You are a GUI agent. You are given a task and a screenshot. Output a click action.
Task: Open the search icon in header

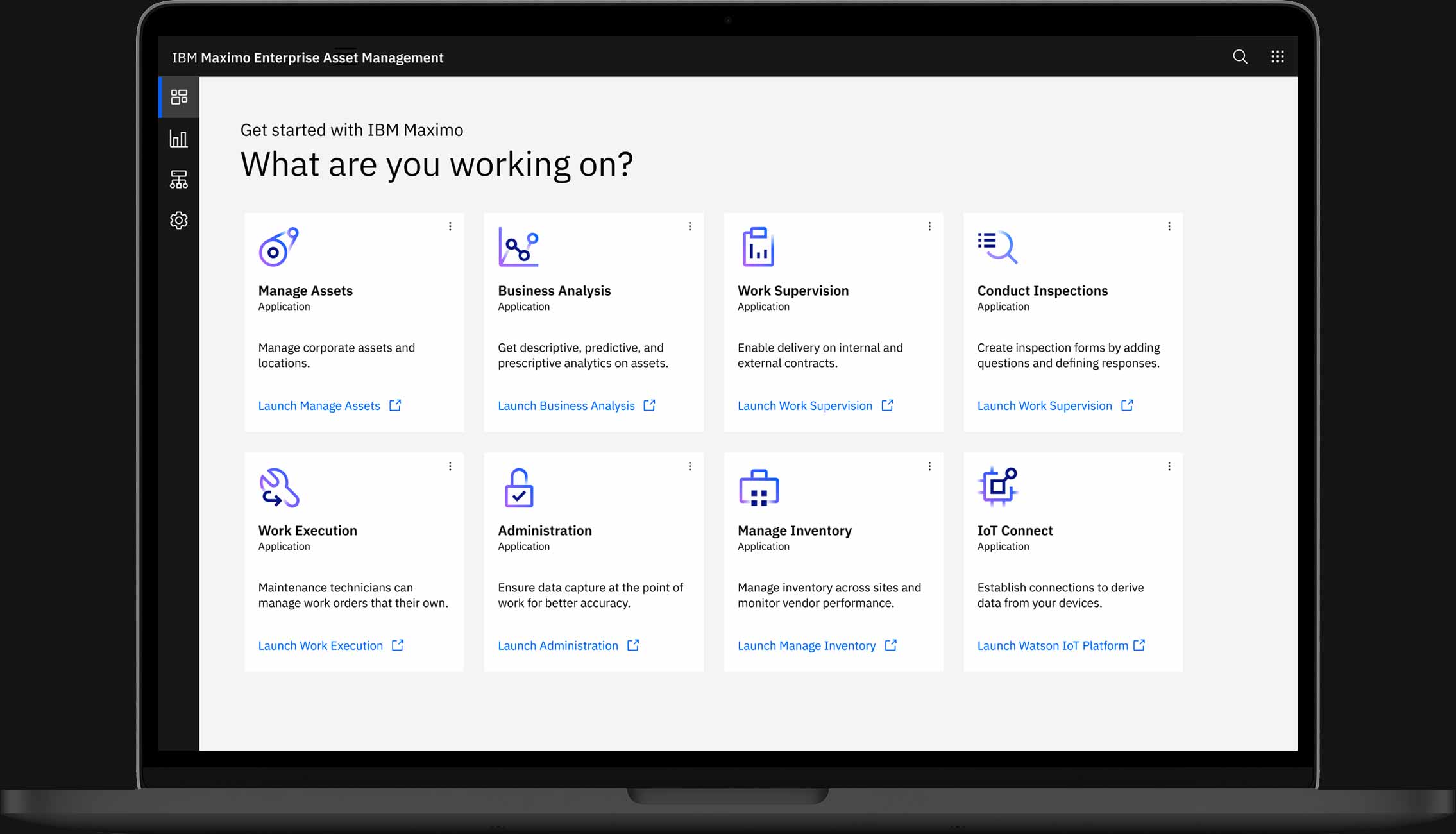[1240, 56]
